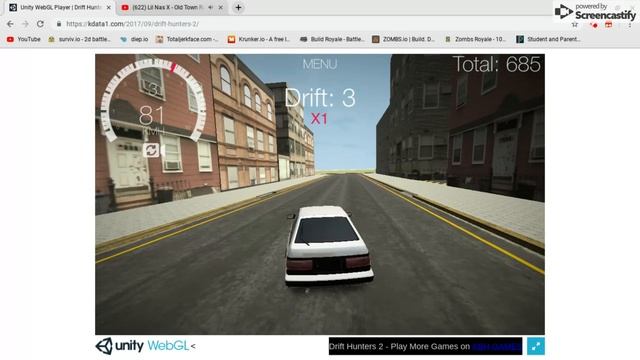
Task: Open the Totaljerkface.com bookmark
Action: point(187,39)
